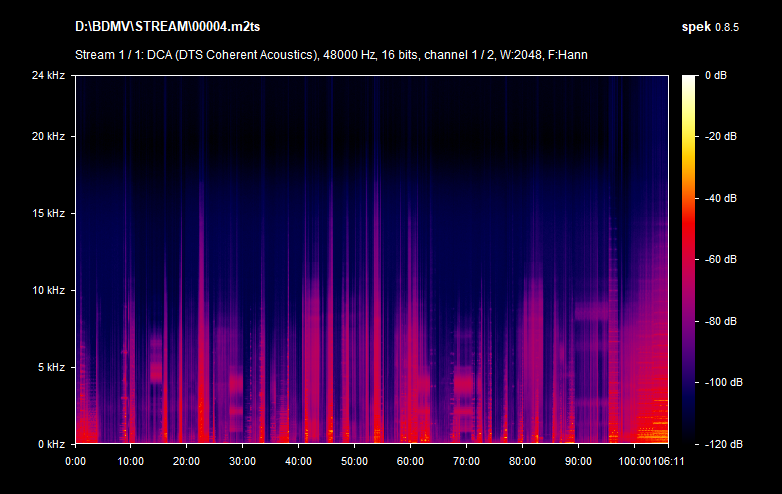
Task: Select the 50:00 time axis marker
Action: [354, 461]
